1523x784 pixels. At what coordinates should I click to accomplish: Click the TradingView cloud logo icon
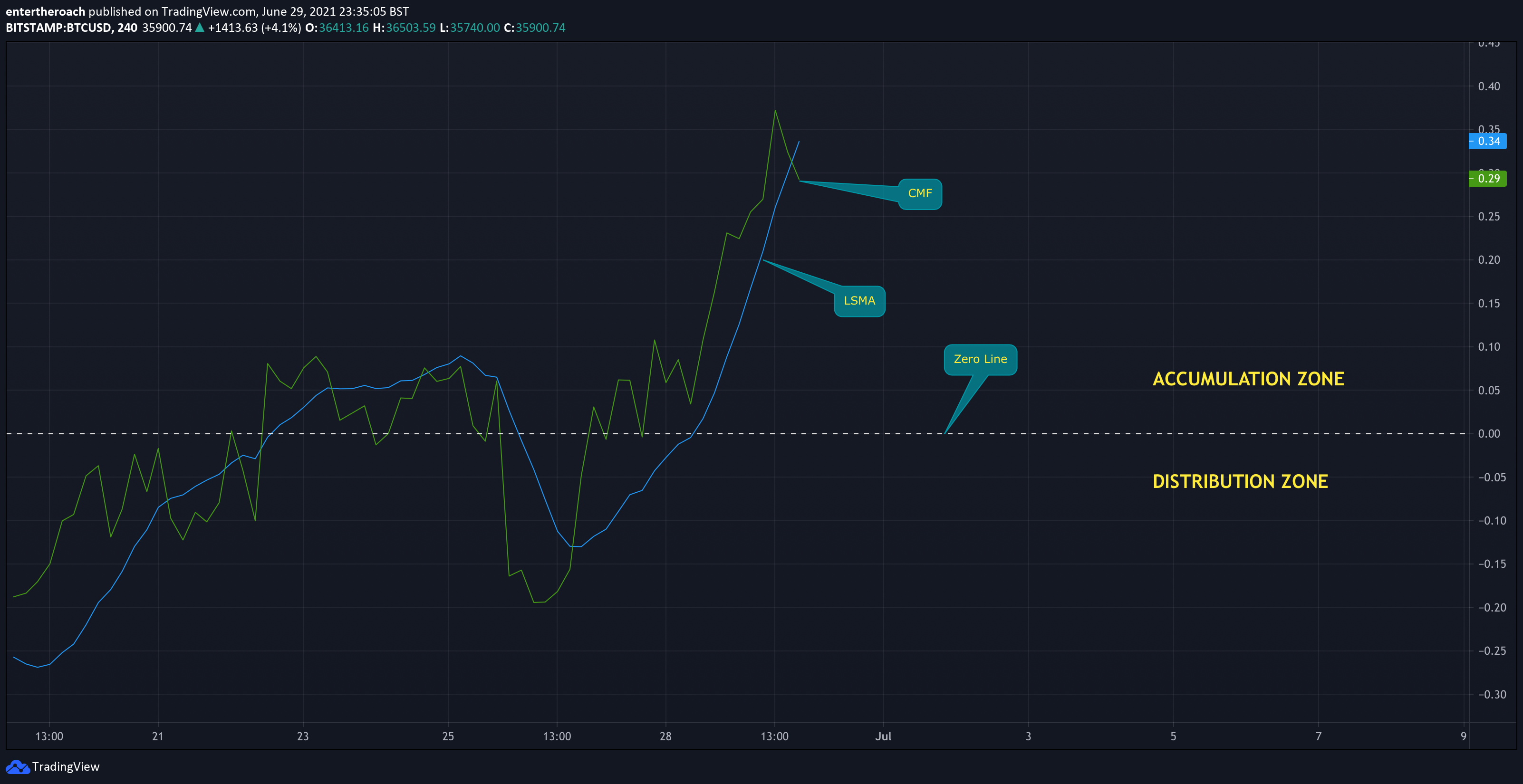17,767
